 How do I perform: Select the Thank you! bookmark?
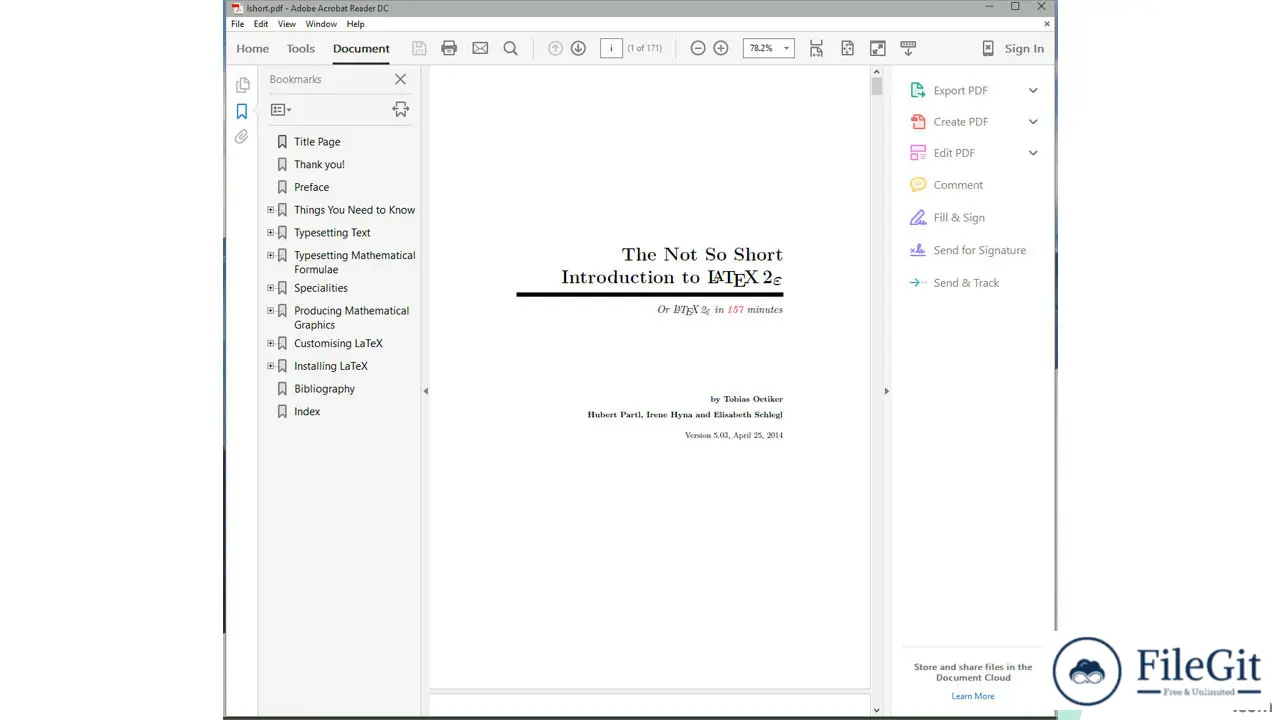(319, 164)
